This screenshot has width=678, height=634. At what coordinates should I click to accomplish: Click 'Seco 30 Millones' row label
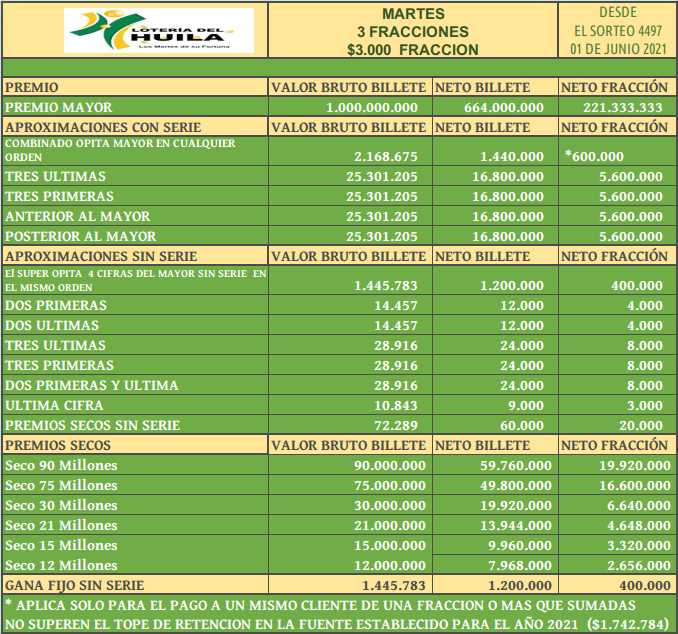(61, 505)
